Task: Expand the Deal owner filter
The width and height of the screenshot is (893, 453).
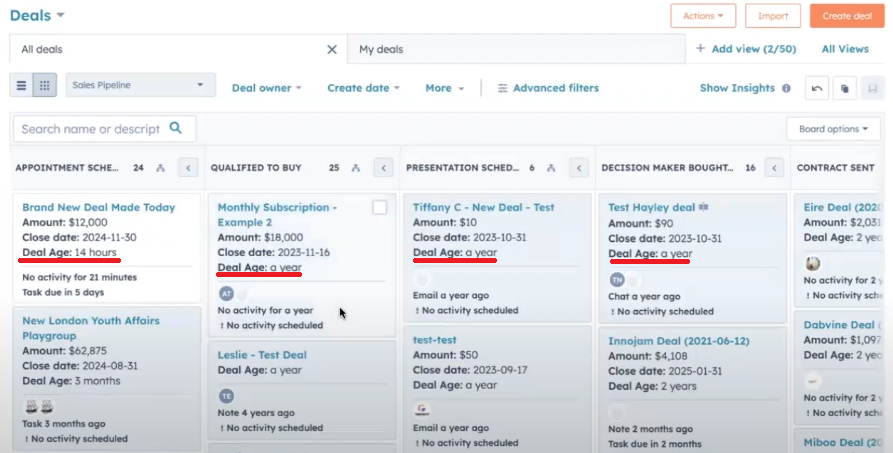Action: coord(266,88)
